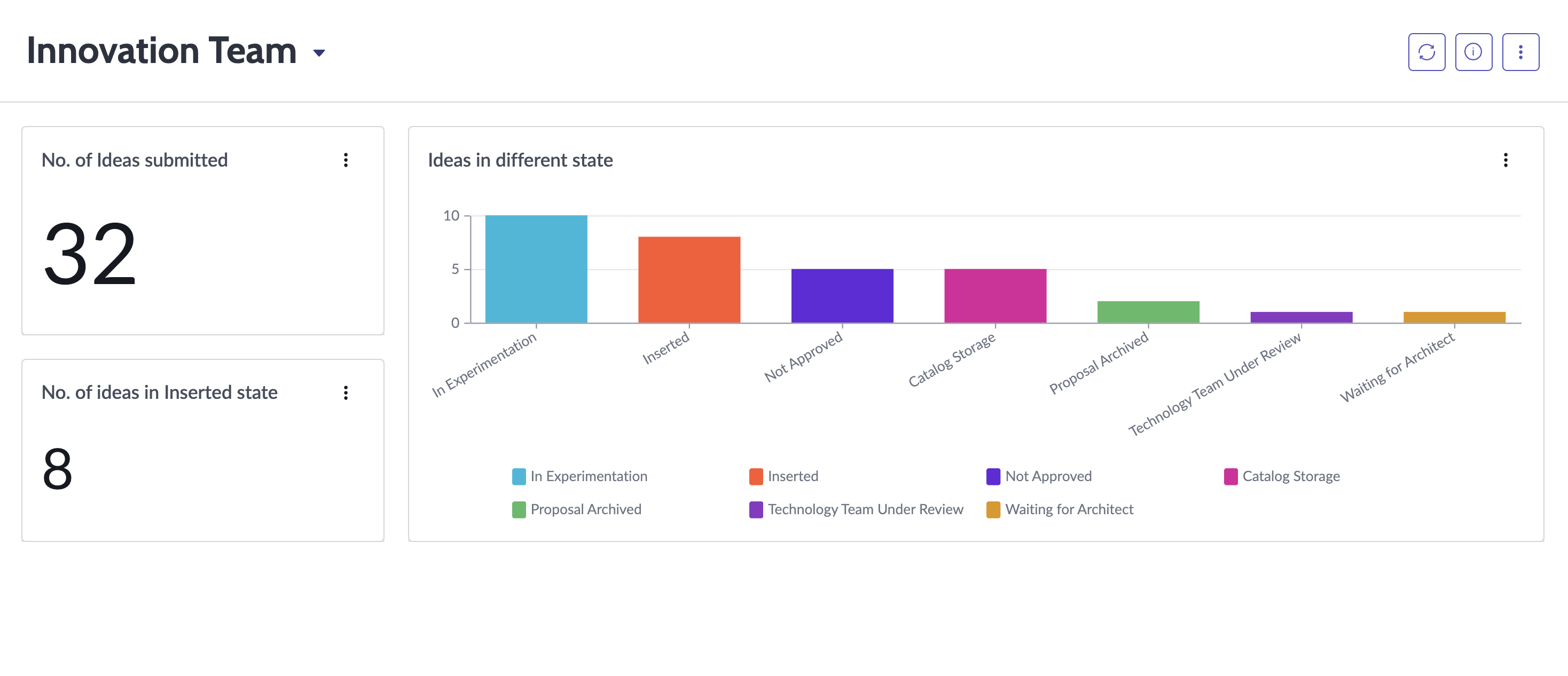The image size is (1568, 676).
Task: Open options for No. of Ideas submitted
Action: (x=346, y=160)
